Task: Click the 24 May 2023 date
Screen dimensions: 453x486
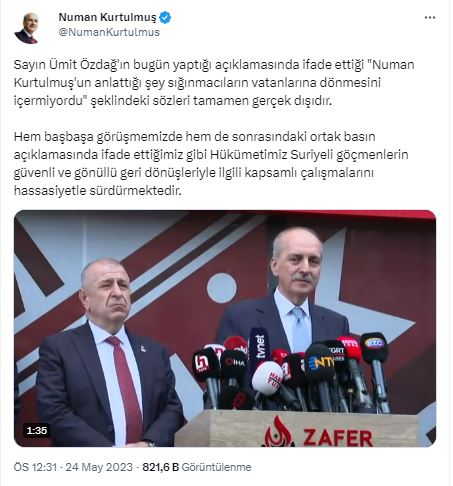Action: pyautogui.click(x=99, y=467)
